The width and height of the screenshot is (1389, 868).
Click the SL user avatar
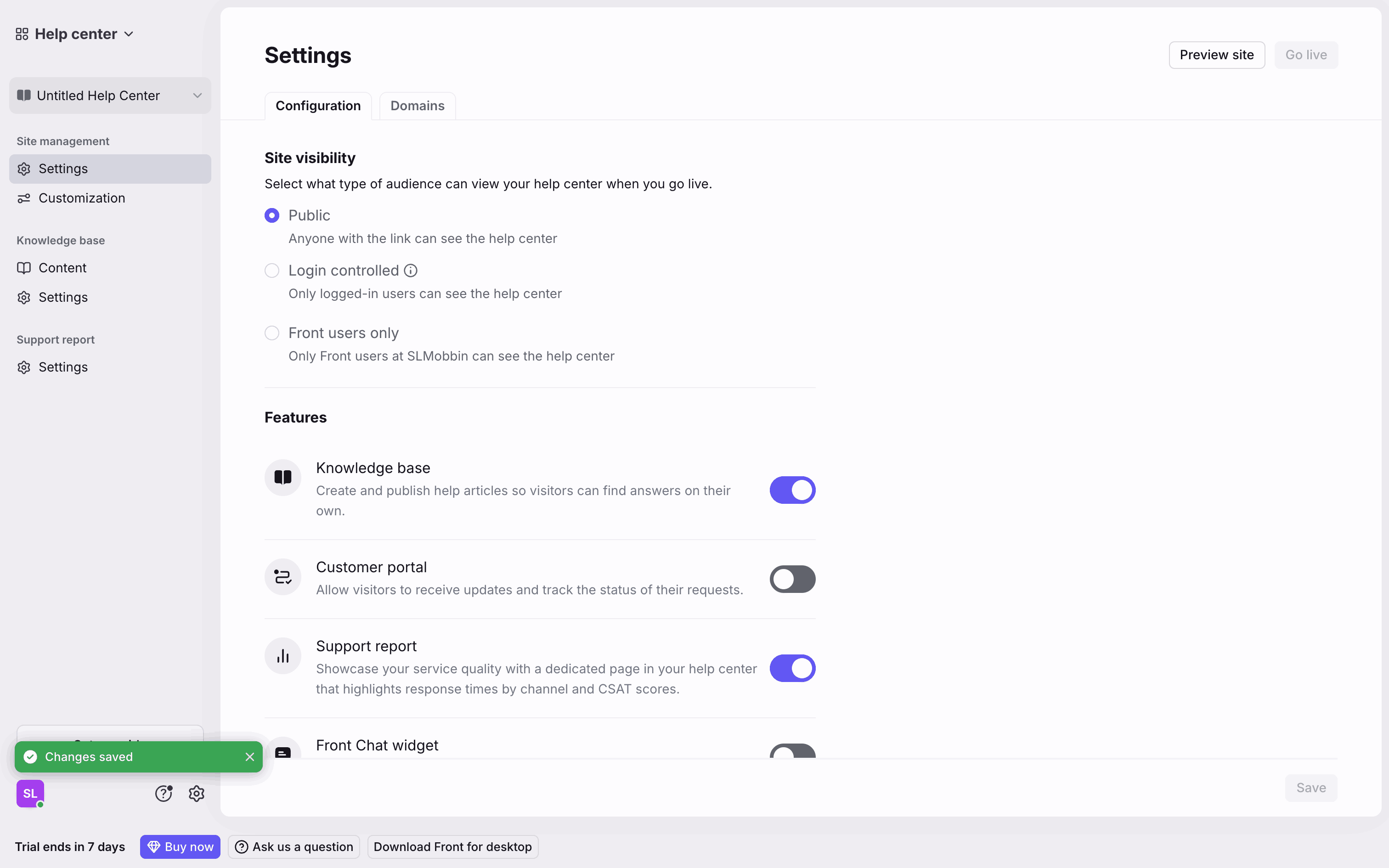click(x=30, y=794)
